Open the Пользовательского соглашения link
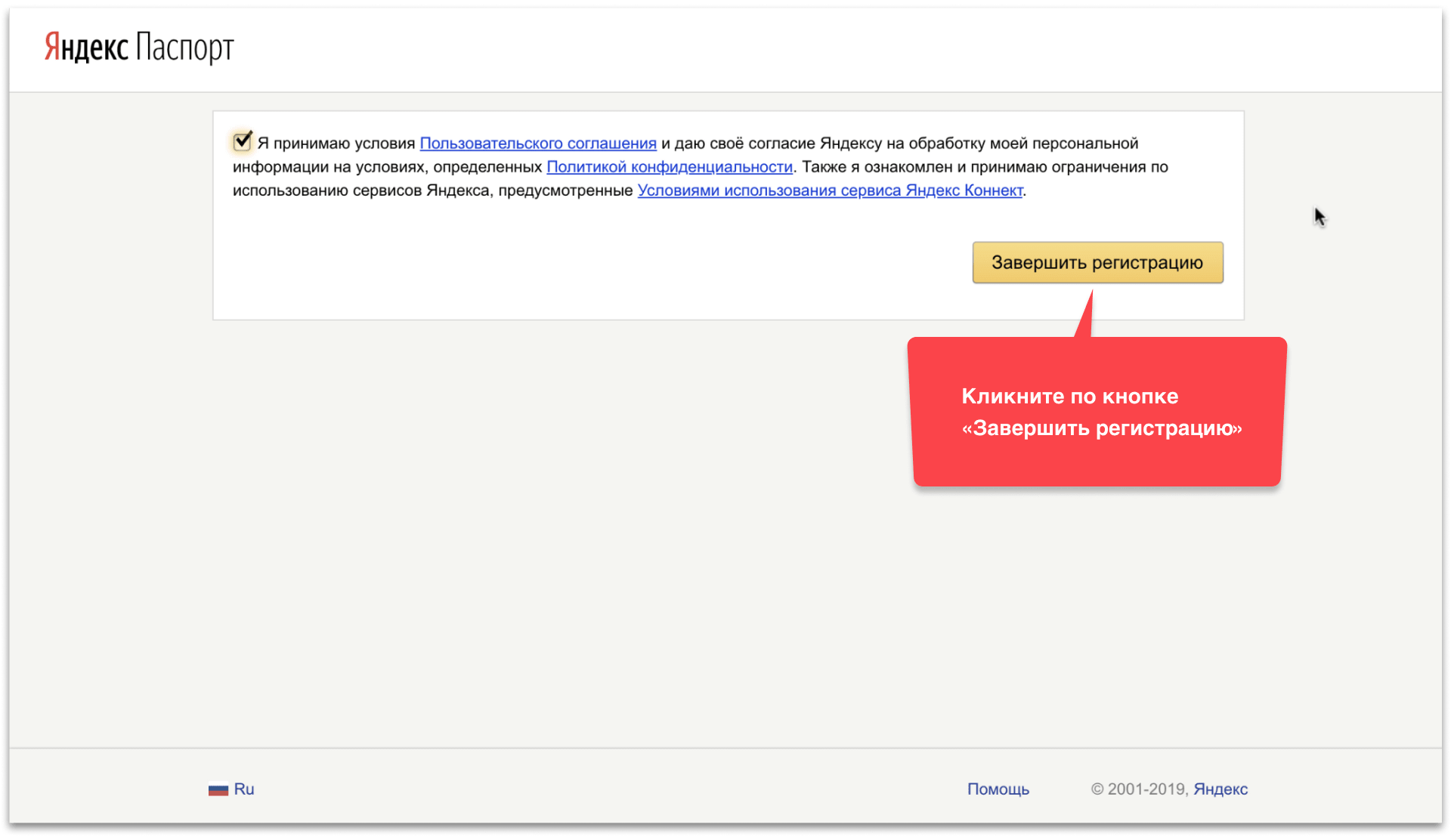This screenshot has height=840, width=1451. pos(537,144)
